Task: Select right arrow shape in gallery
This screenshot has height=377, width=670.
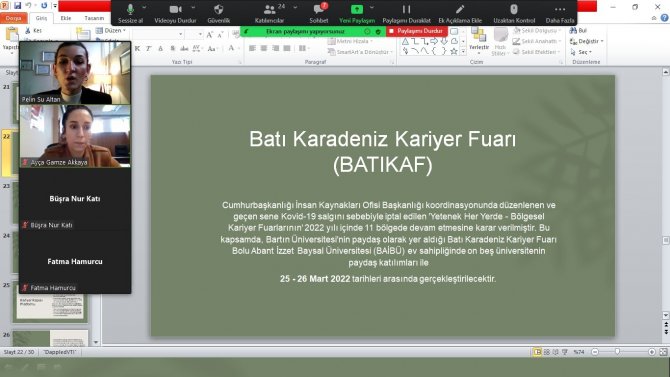Action: pos(434,41)
